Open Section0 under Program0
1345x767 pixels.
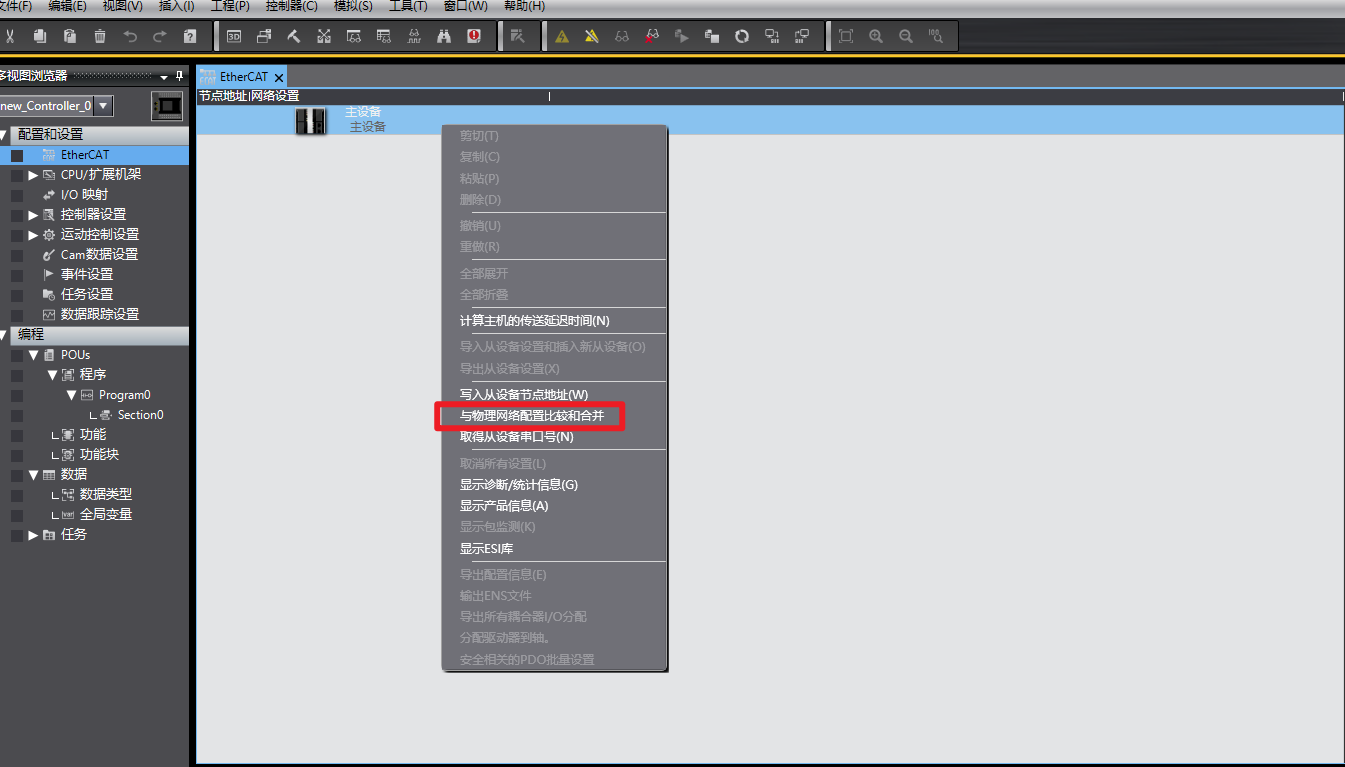click(x=140, y=415)
